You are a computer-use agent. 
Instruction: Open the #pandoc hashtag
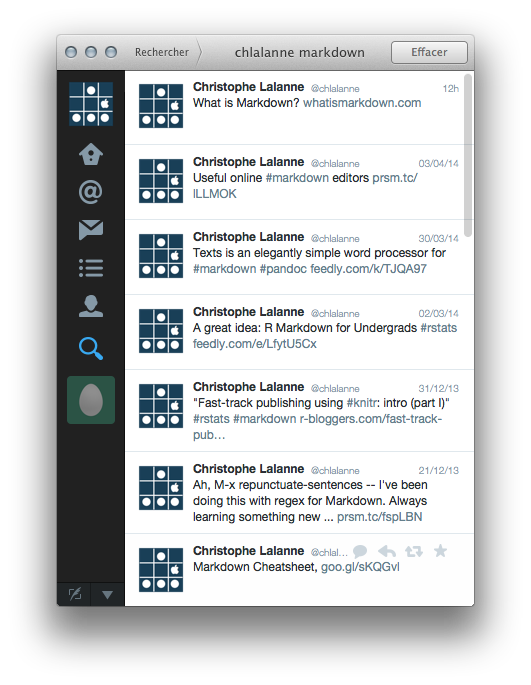[x=283, y=269]
